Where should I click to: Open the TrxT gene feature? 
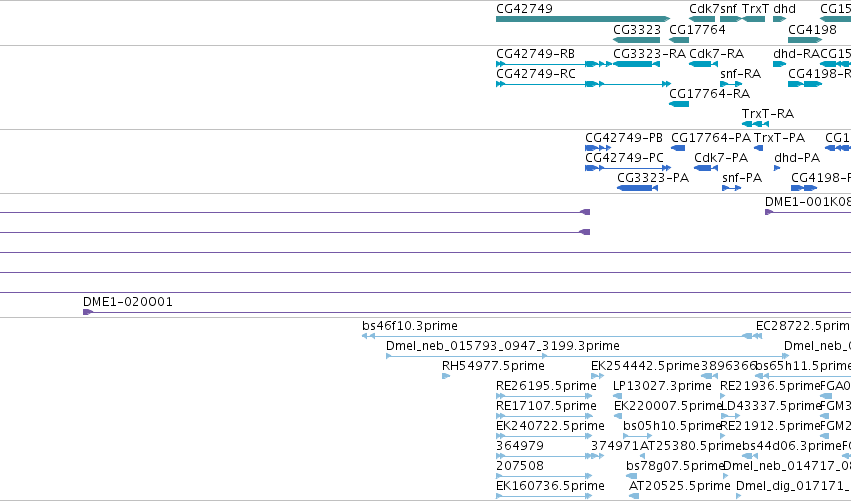tap(754, 19)
